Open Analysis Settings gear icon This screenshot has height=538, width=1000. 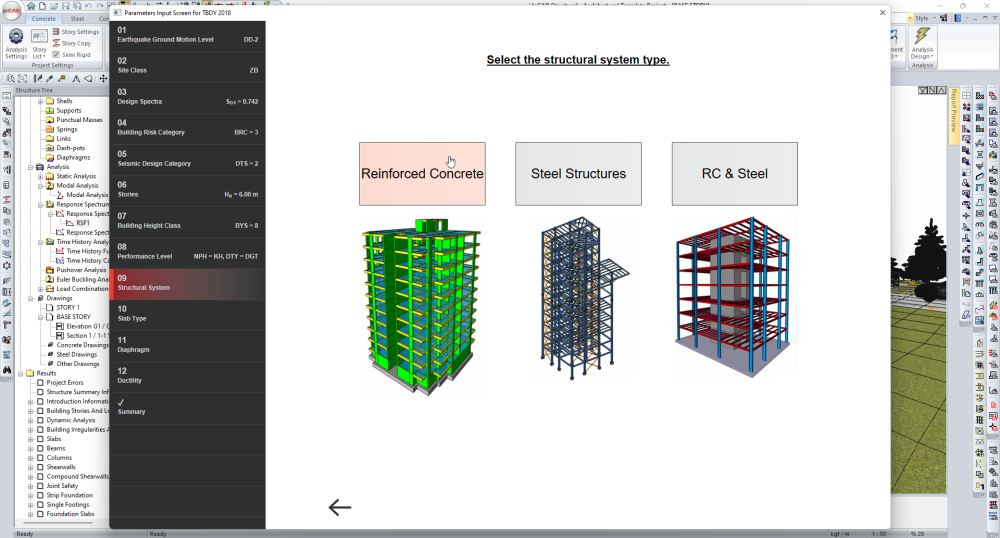[16, 37]
